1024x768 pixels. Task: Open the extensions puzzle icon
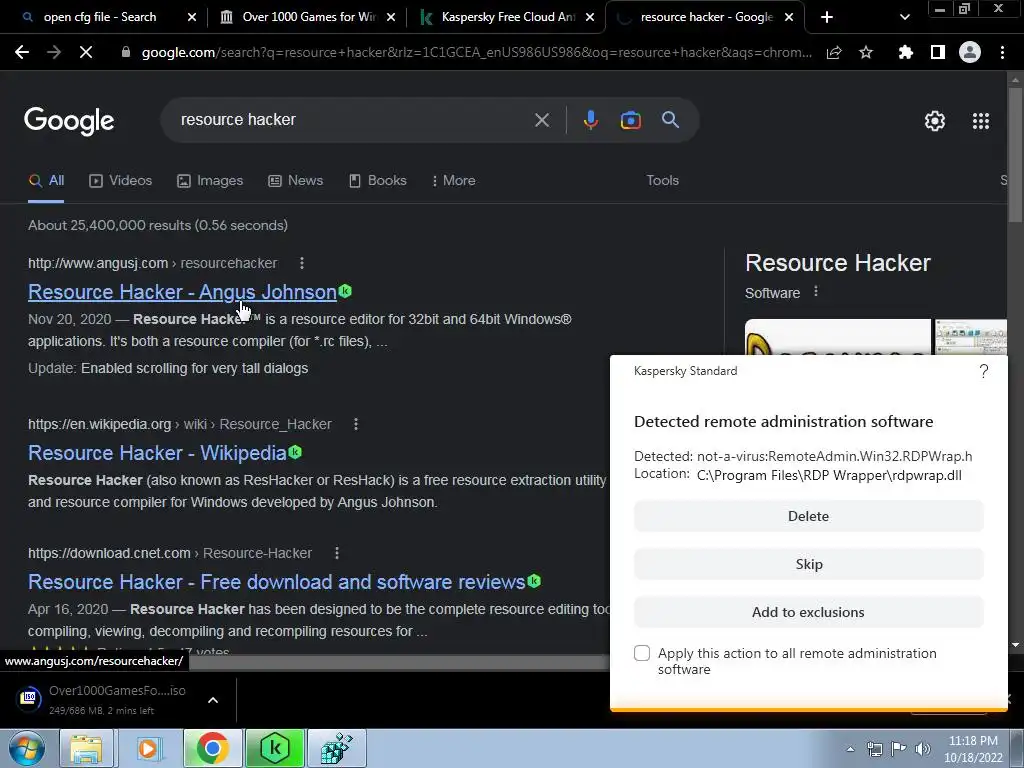[906, 52]
